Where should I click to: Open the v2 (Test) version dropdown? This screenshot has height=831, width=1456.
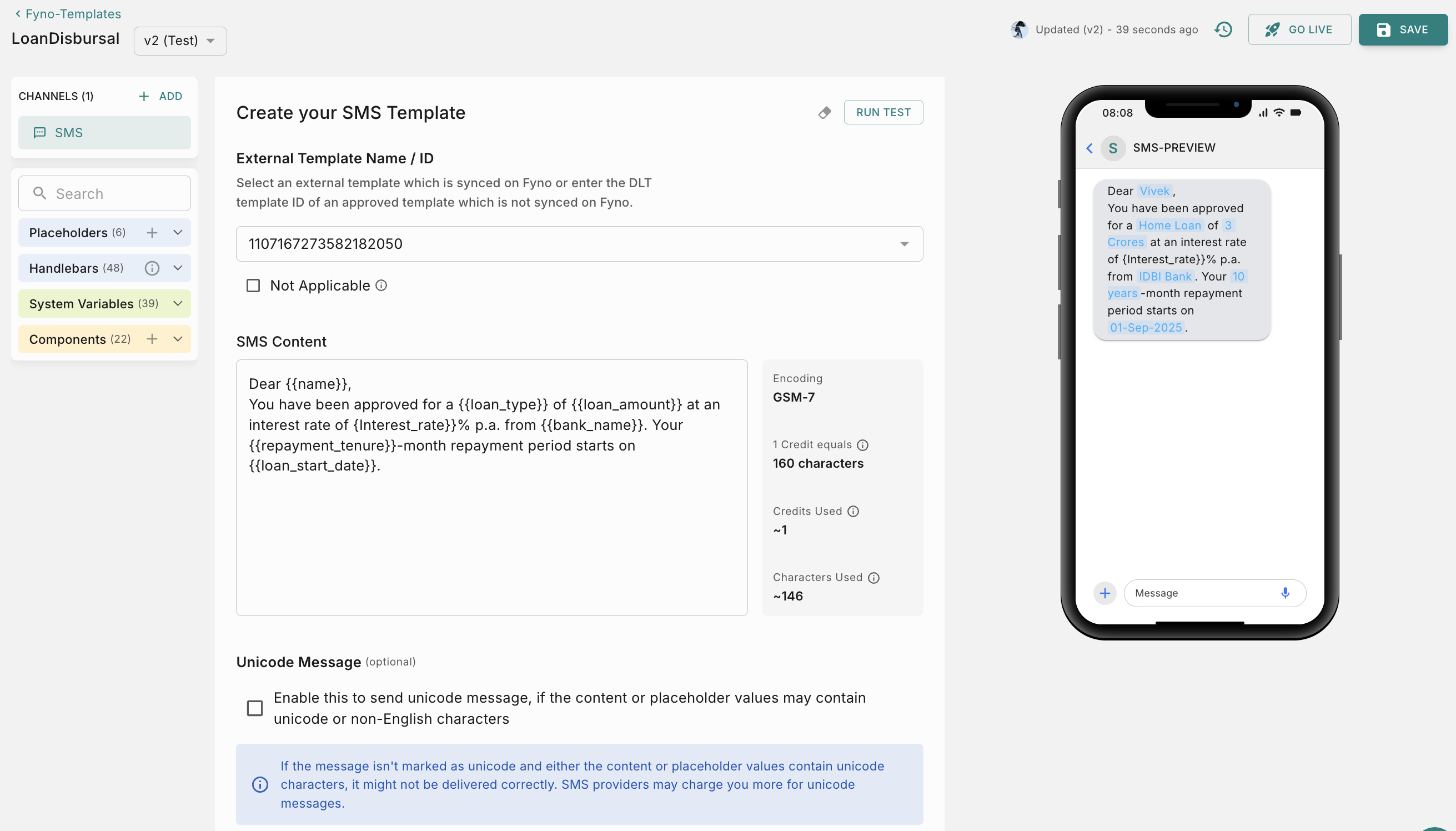coord(180,41)
